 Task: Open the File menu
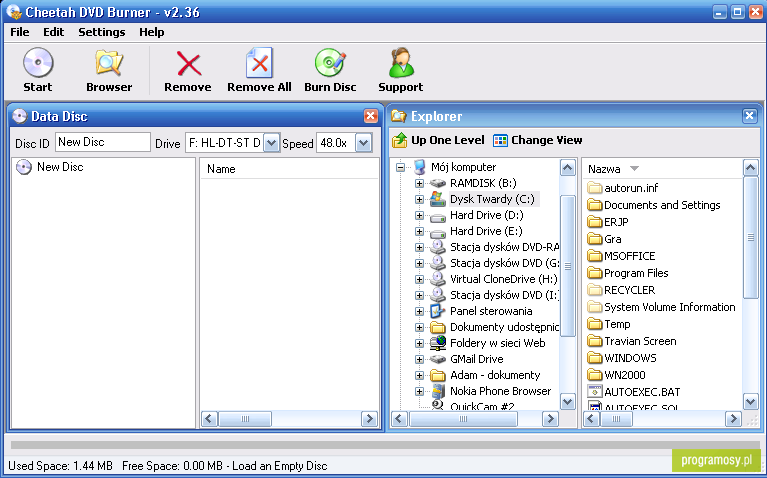coord(20,32)
